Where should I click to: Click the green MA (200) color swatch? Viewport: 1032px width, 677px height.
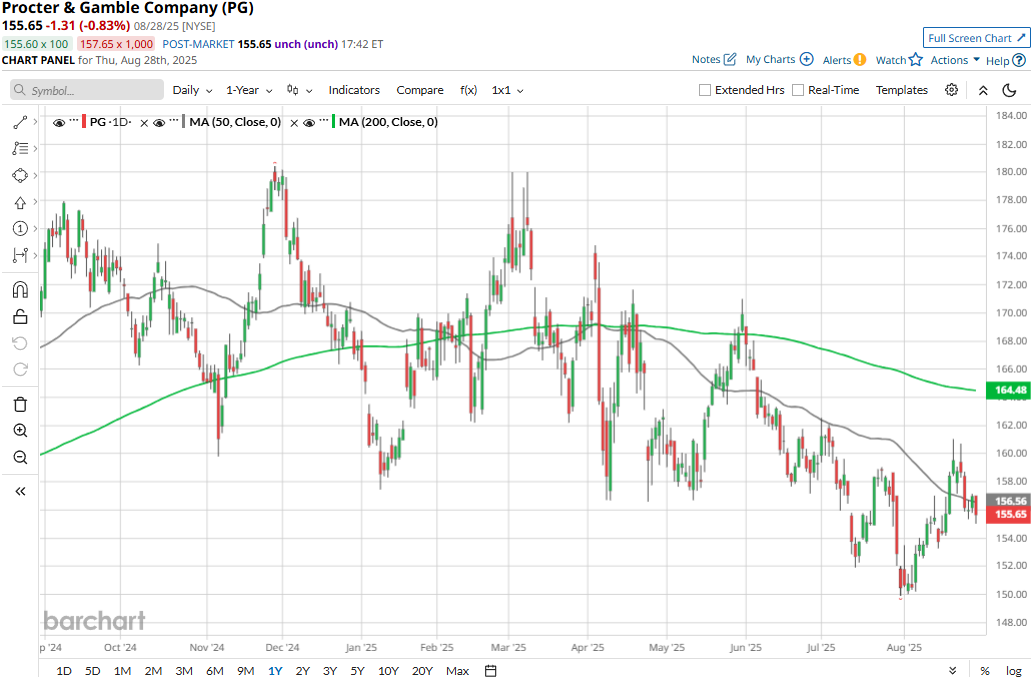coord(334,122)
